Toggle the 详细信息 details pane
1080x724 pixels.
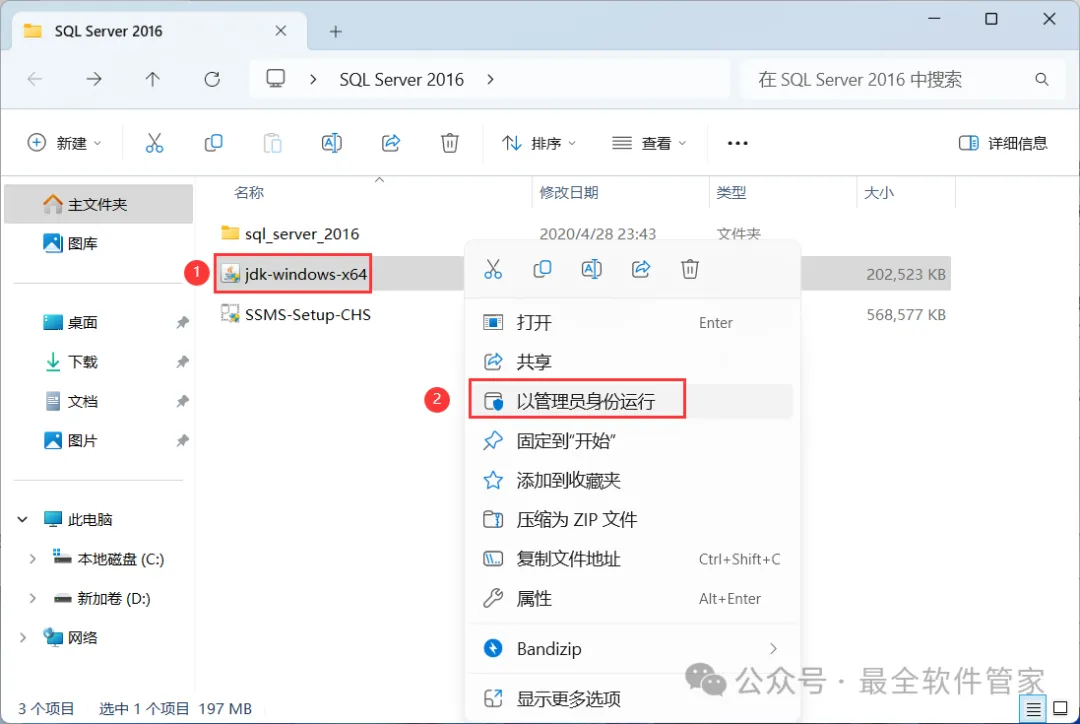[1003, 143]
